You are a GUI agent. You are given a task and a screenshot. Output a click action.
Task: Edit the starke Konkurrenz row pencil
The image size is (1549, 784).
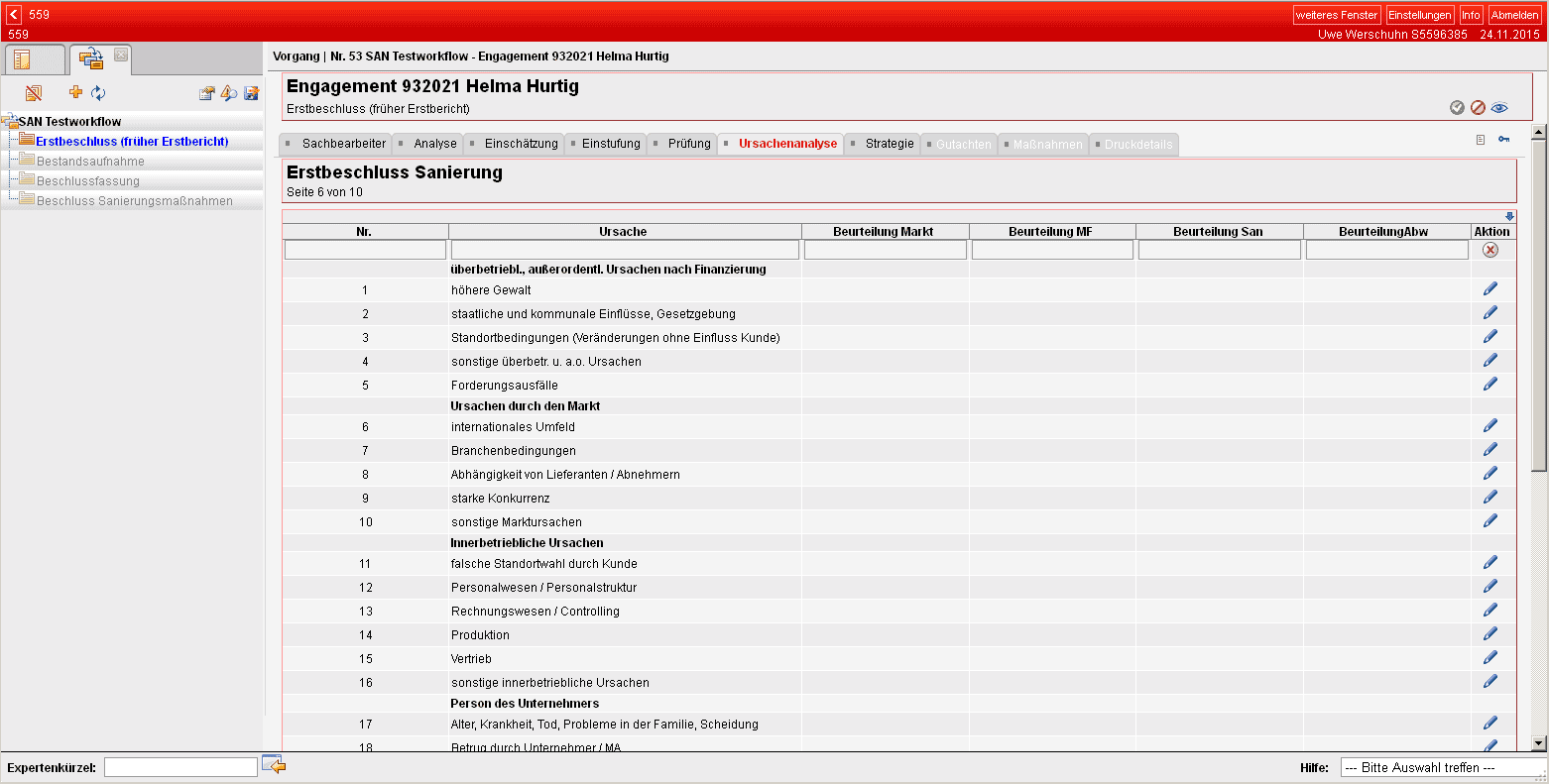pos(1490,497)
